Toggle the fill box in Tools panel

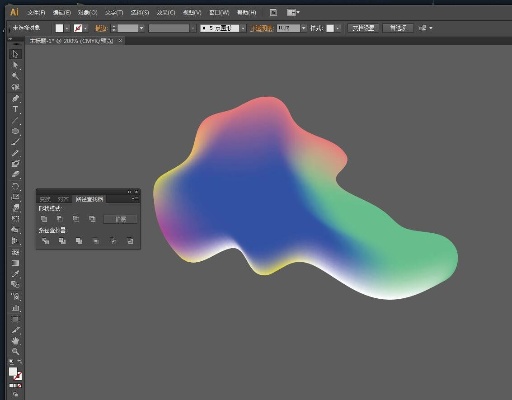click(x=13, y=371)
